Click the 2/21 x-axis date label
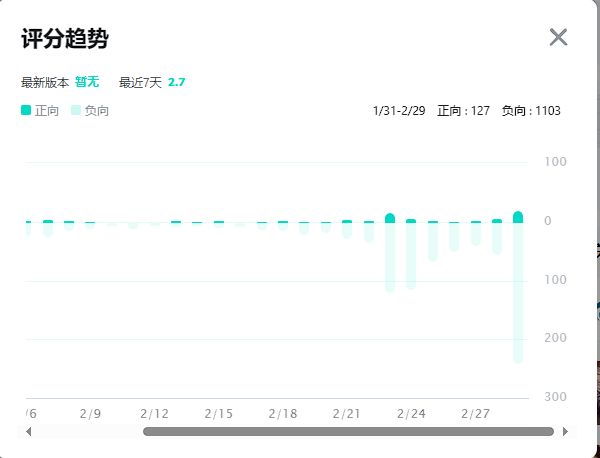This screenshot has width=600, height=458. point(347,414)
